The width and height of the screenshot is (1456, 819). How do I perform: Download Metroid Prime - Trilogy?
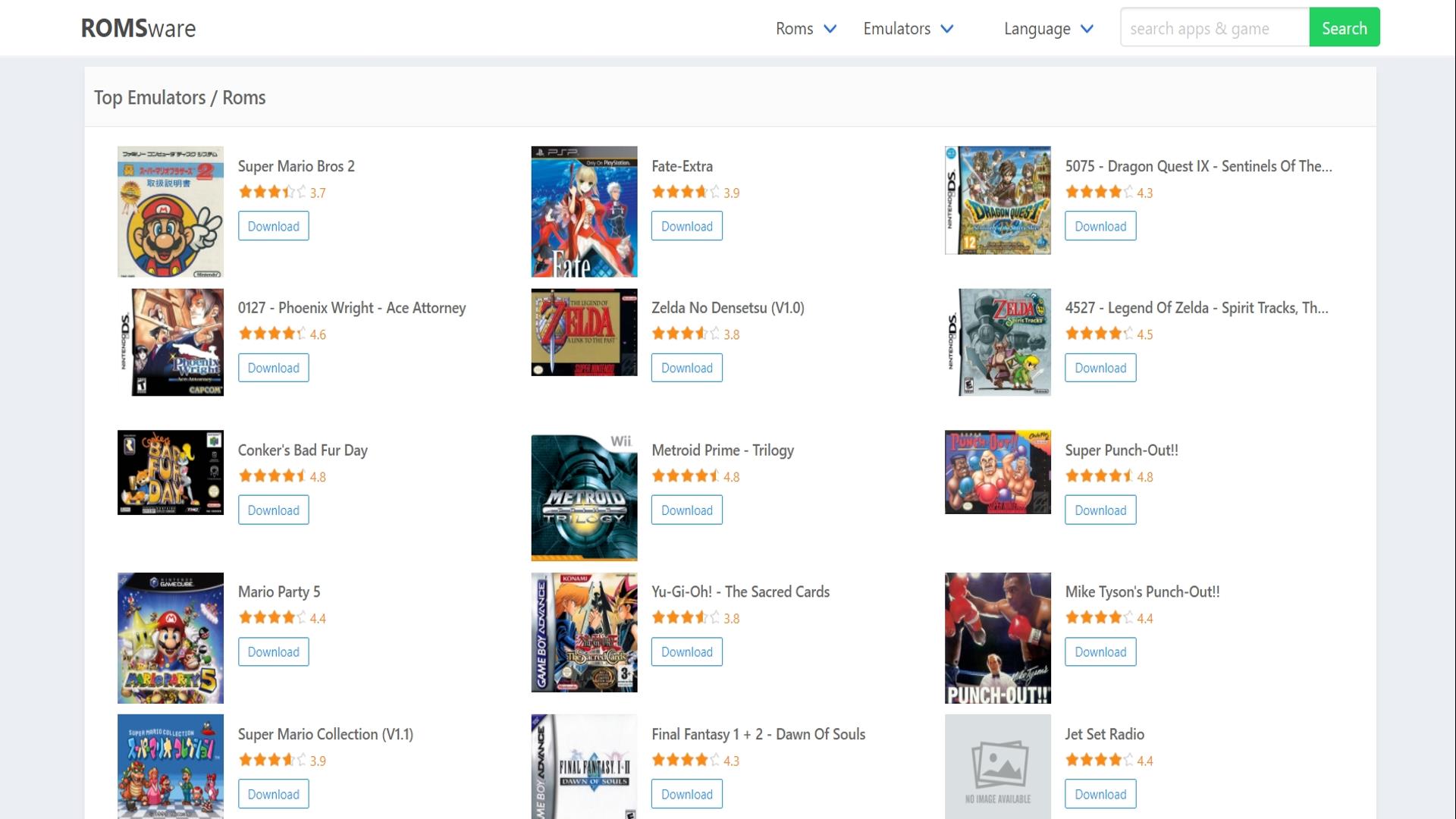686,510
